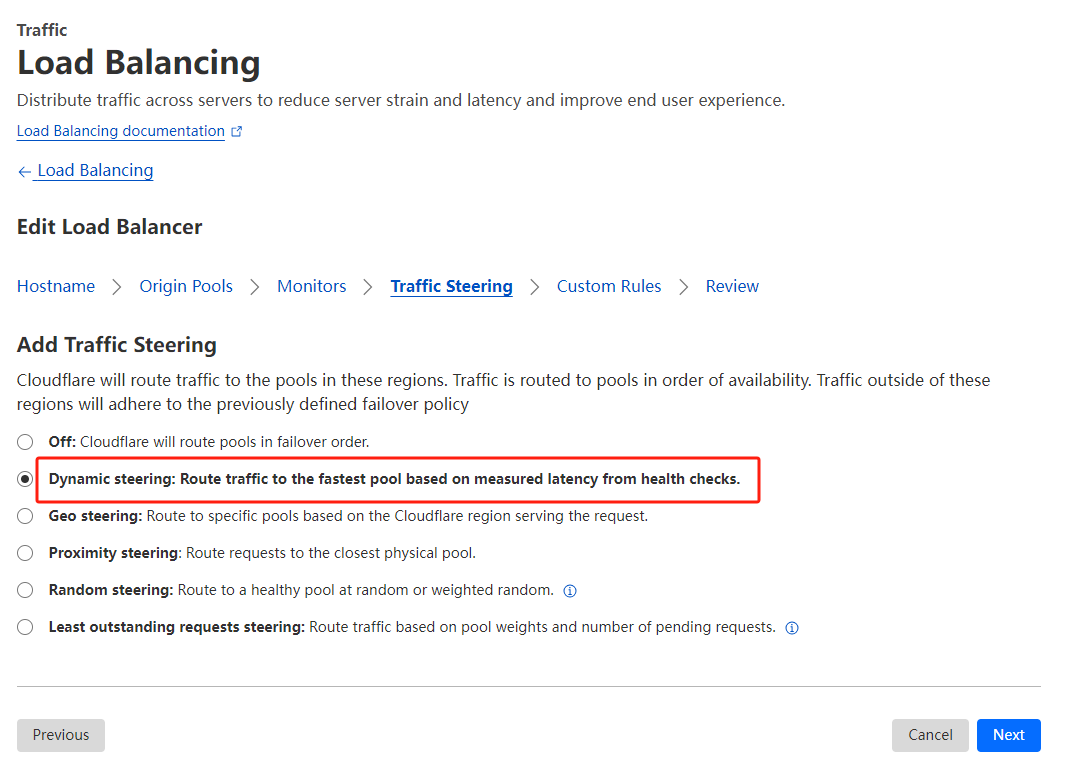Screen dimensions: 1078x765
Task: Open the Origin Pools step
Action: tap(186, 286)
